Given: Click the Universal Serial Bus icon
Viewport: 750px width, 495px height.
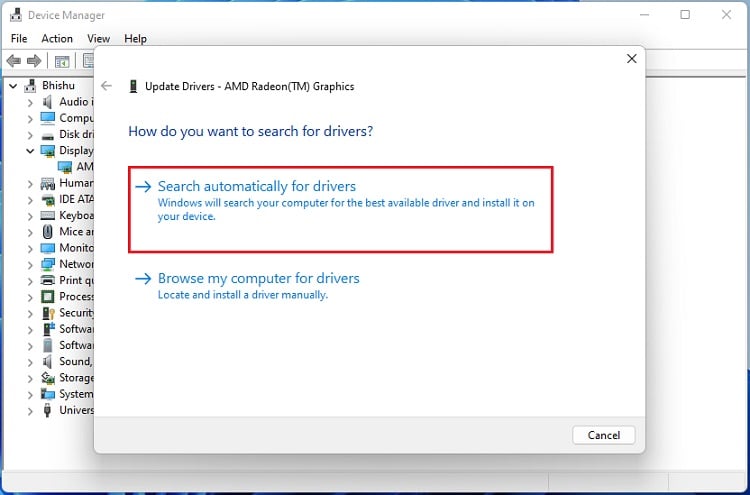Looking at the screenshot, I should (47, 410).
